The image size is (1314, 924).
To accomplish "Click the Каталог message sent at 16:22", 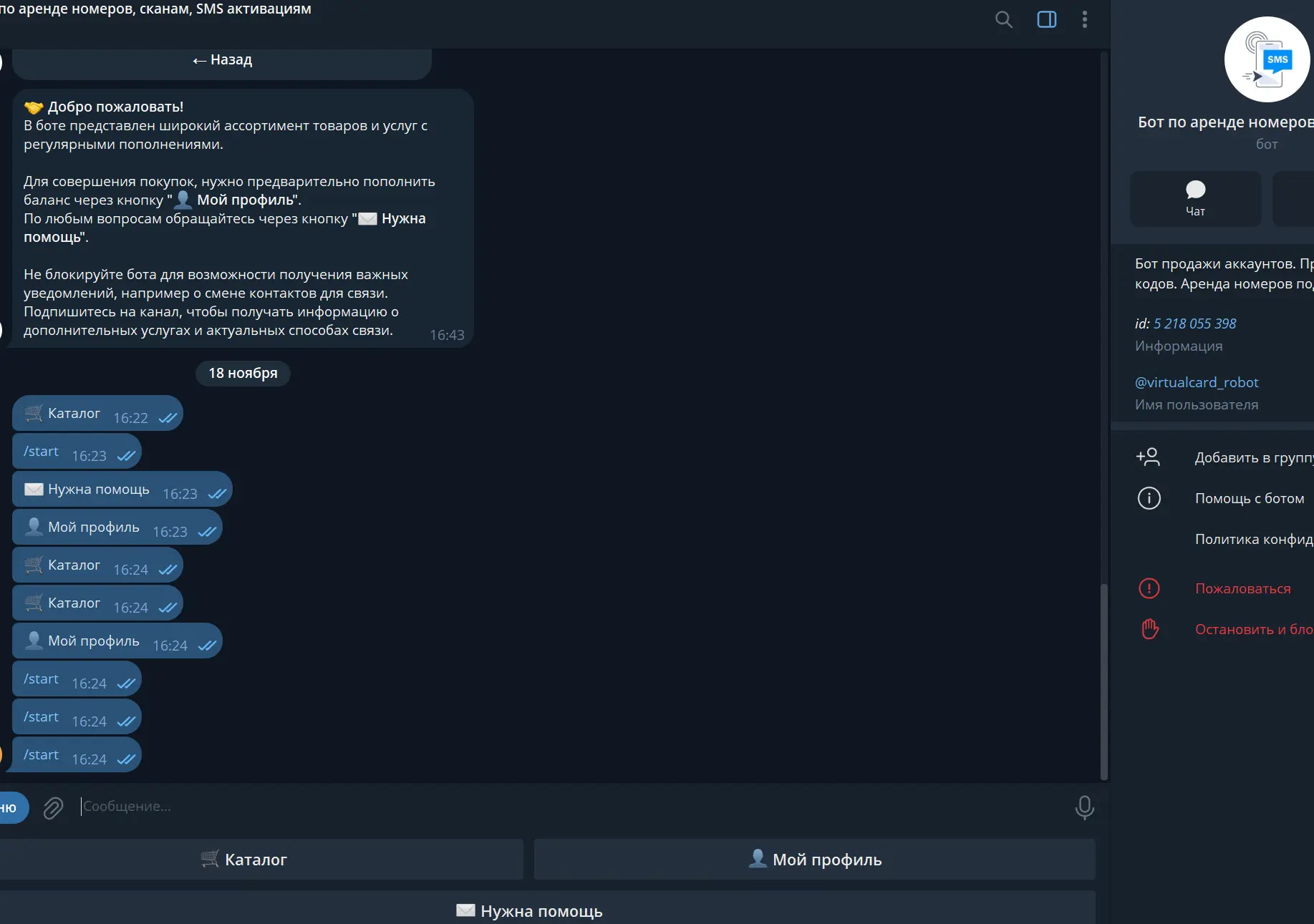I will [x=98, y=414].
